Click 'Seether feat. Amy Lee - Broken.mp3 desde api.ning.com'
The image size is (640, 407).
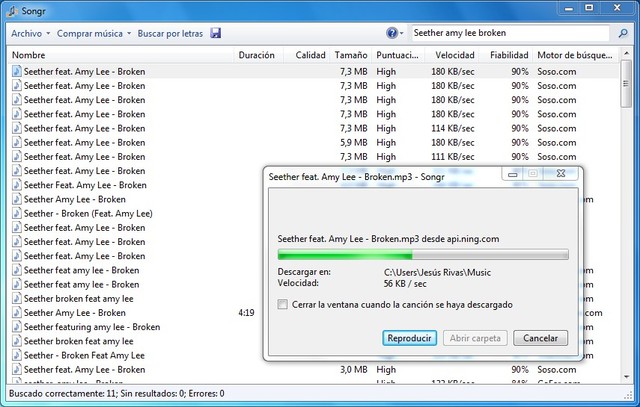388,239
